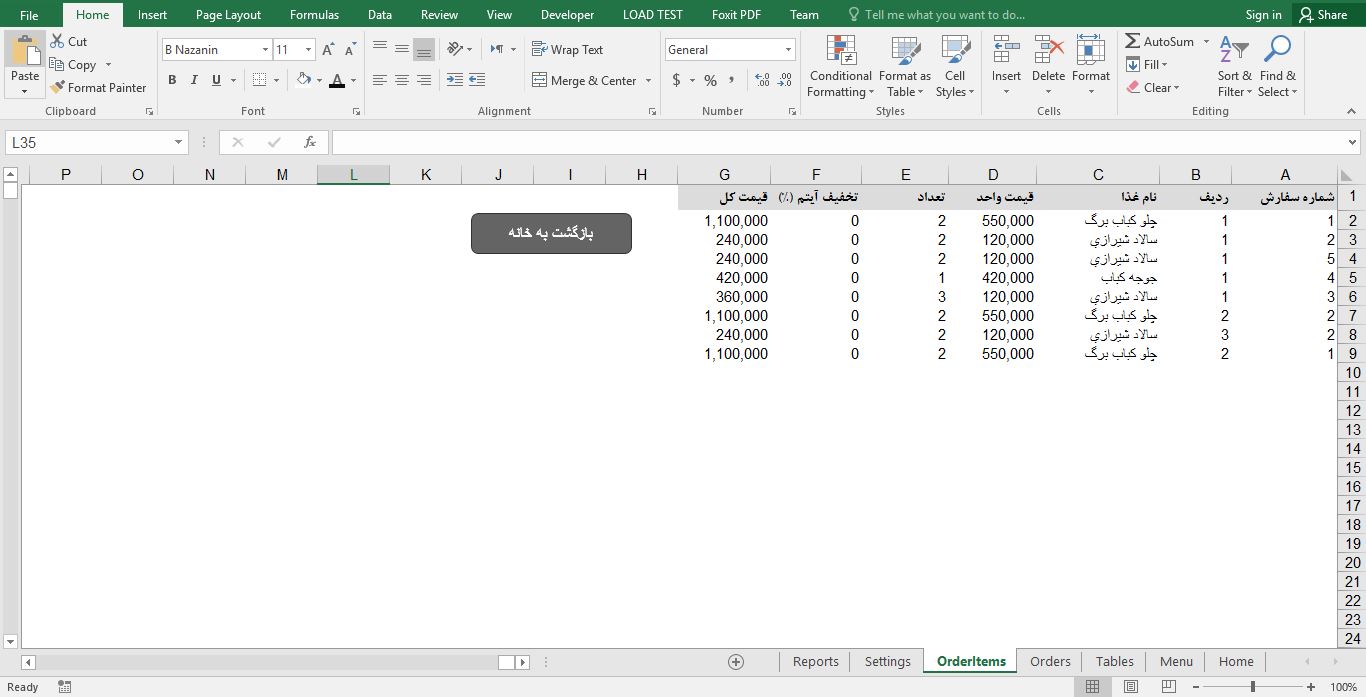
Task: Select the Settings sheet tab
Action: click(887, 661)
